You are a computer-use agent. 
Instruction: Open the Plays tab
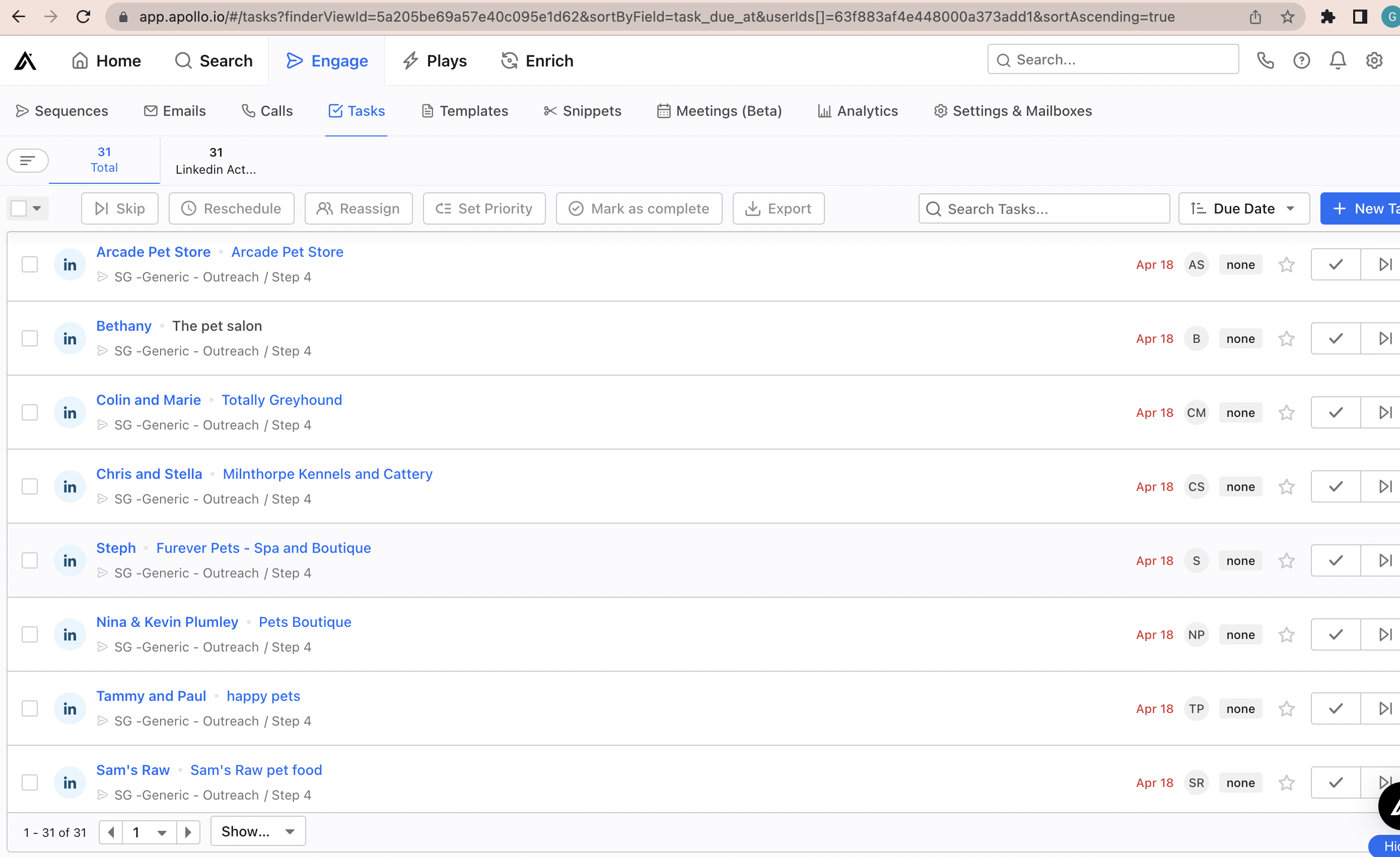pyautogui.click(x=435, y=61)
